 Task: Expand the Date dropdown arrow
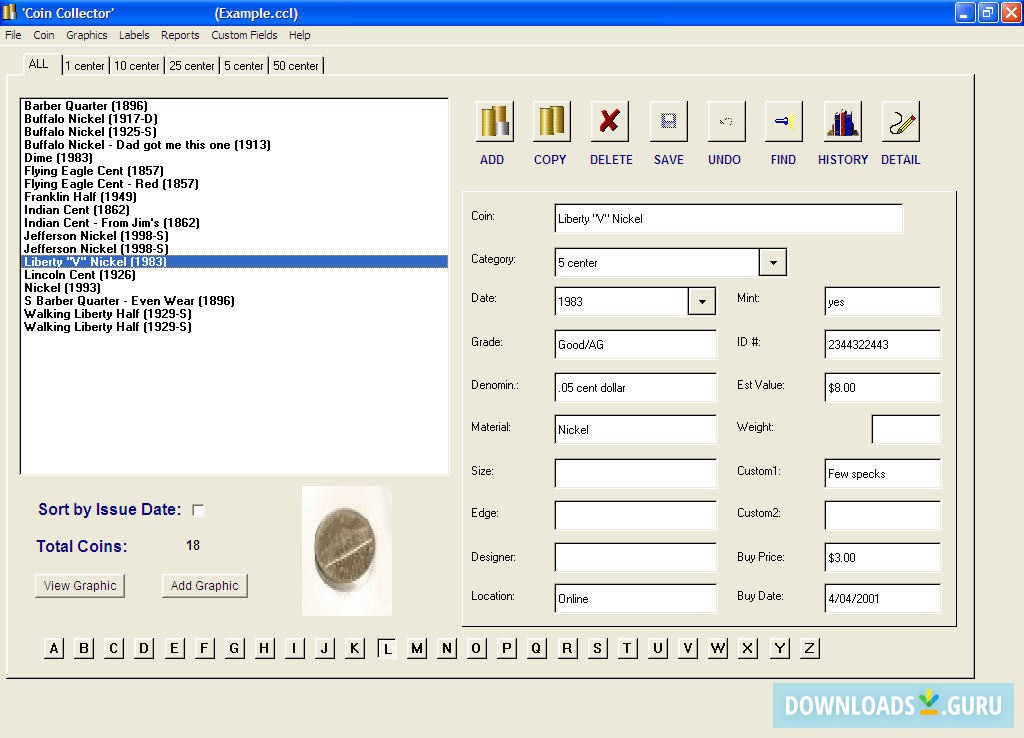coord(702,301)
